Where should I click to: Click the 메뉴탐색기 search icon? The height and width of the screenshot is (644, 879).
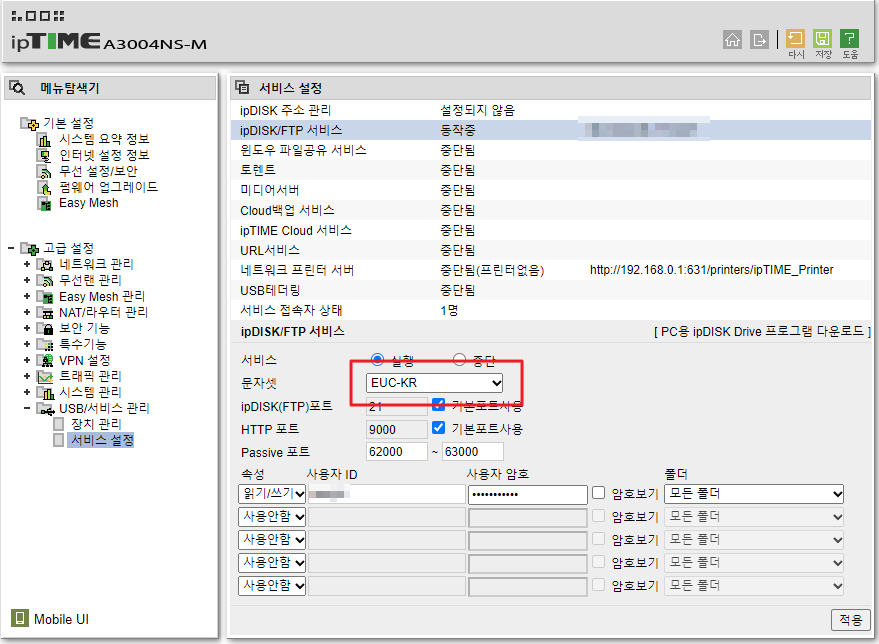pyautogui.click(x=17, y=87)
